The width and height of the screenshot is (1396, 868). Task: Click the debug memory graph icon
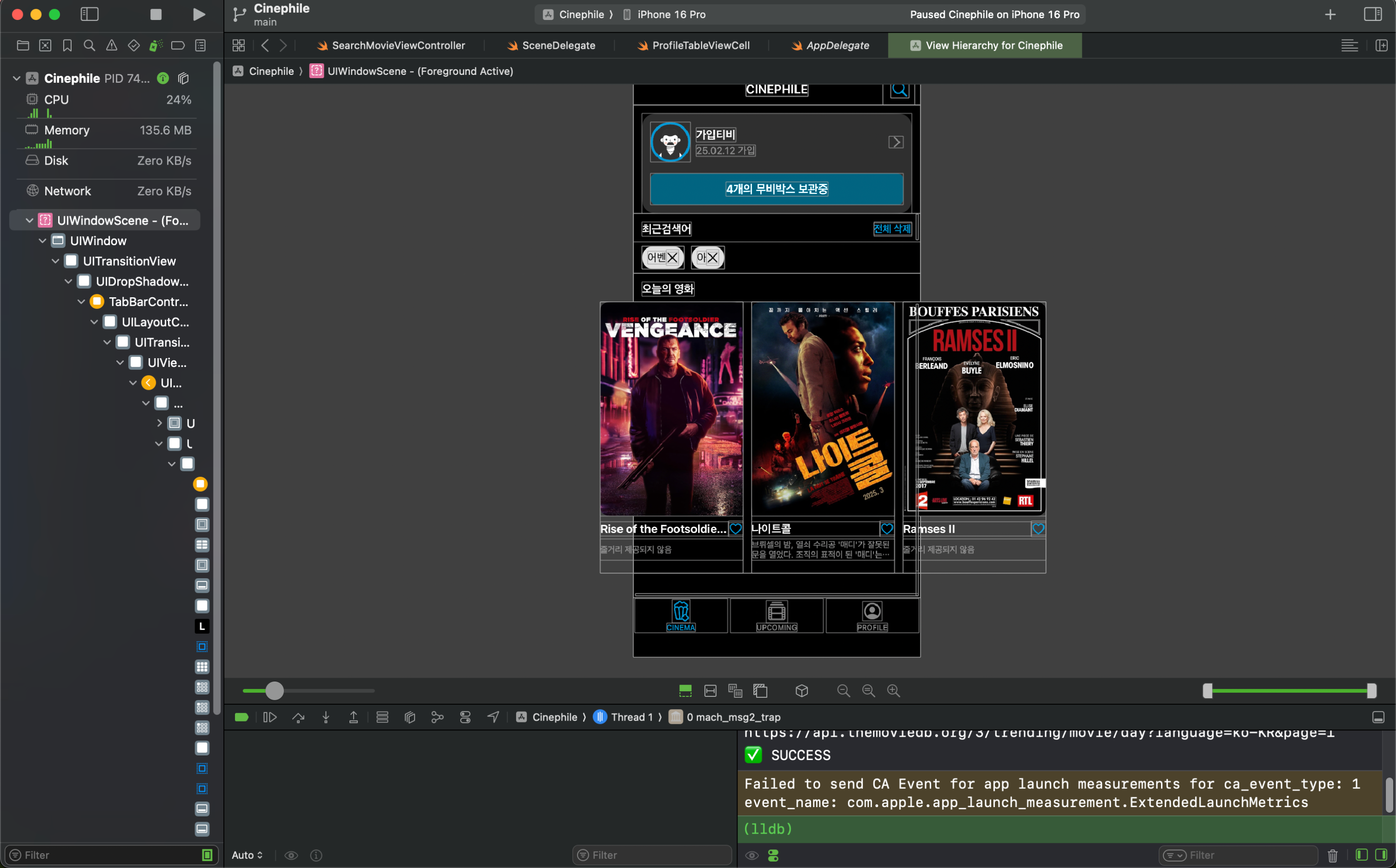(x=437, y=717)
